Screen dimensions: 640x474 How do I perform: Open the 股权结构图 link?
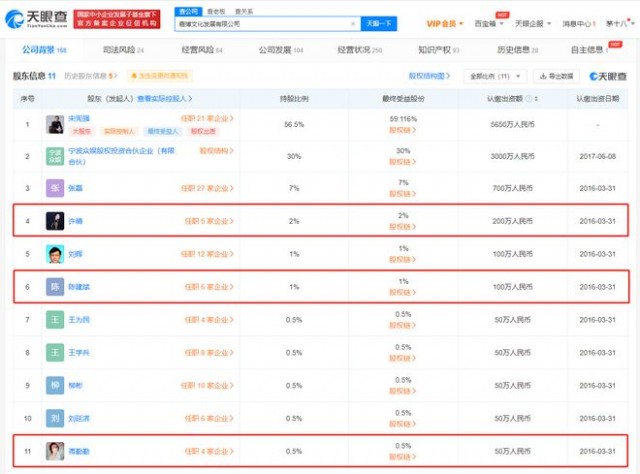429,76
